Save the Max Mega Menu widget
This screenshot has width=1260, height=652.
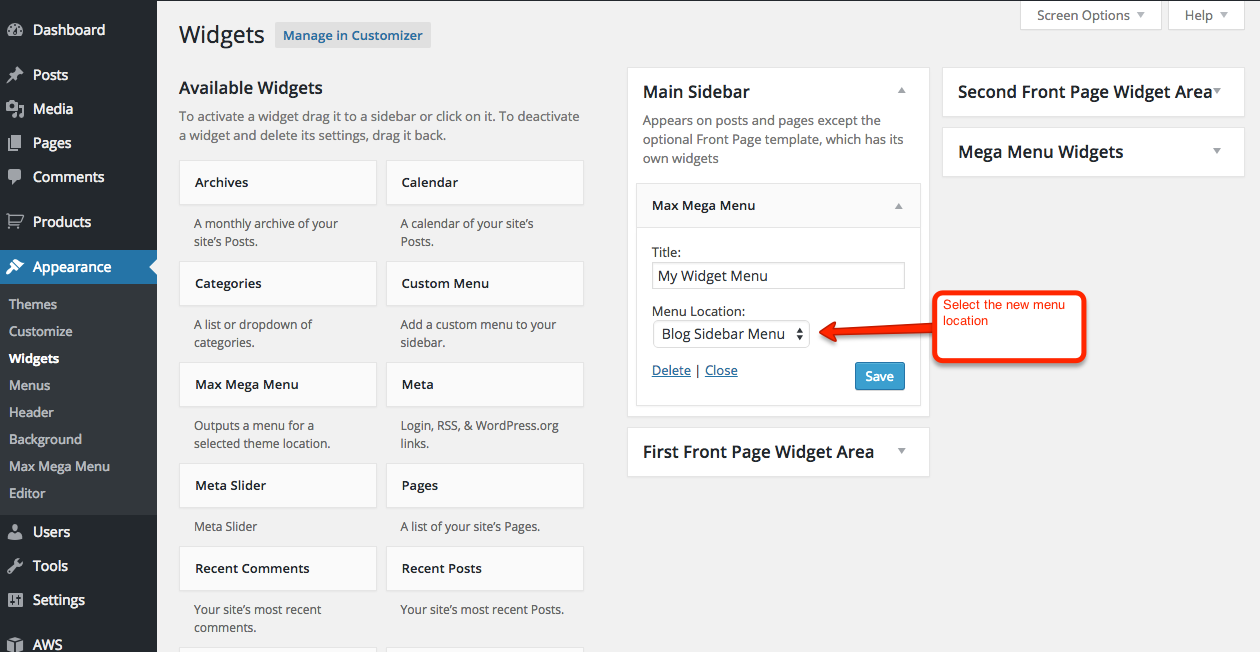[x=879, y=376]
